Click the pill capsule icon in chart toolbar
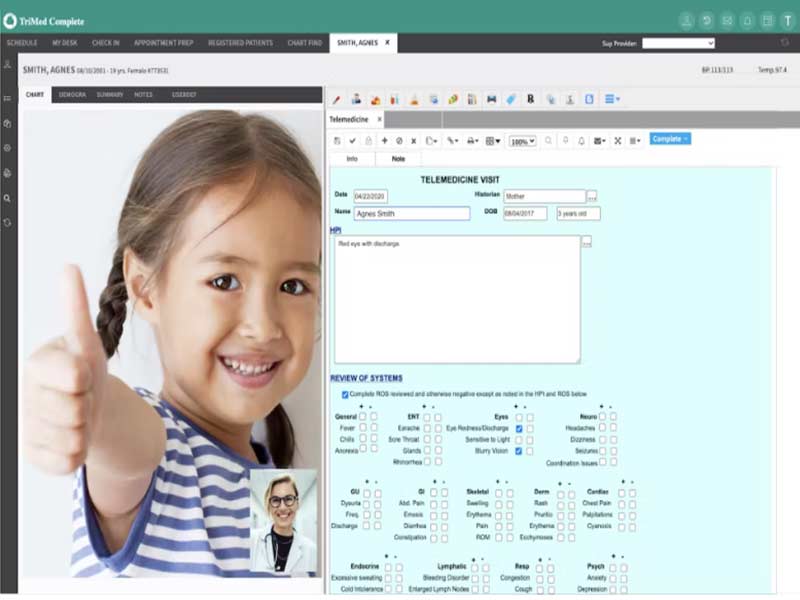The width and height of the screenshot is (800, 600). click(x=453, y=99)
